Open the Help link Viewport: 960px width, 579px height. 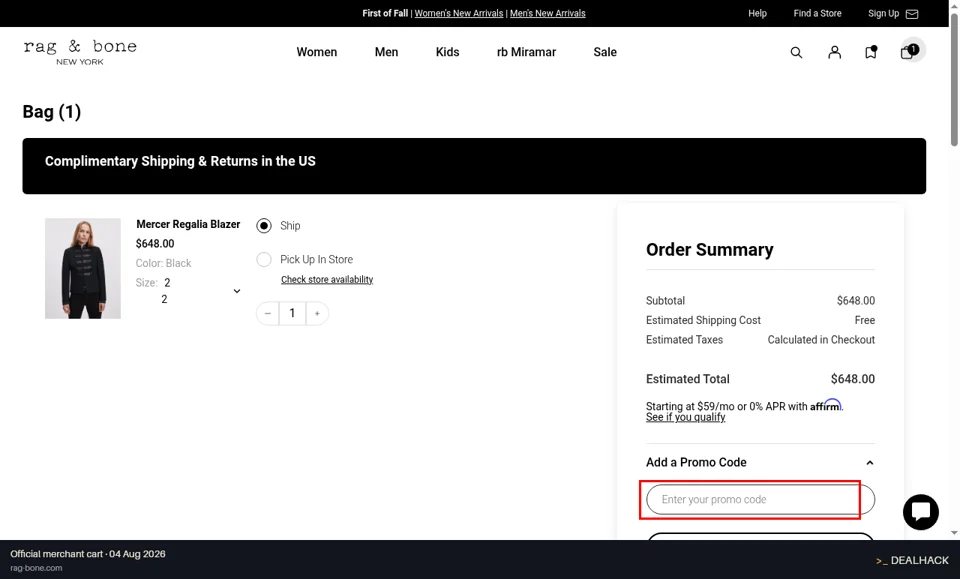757,13
